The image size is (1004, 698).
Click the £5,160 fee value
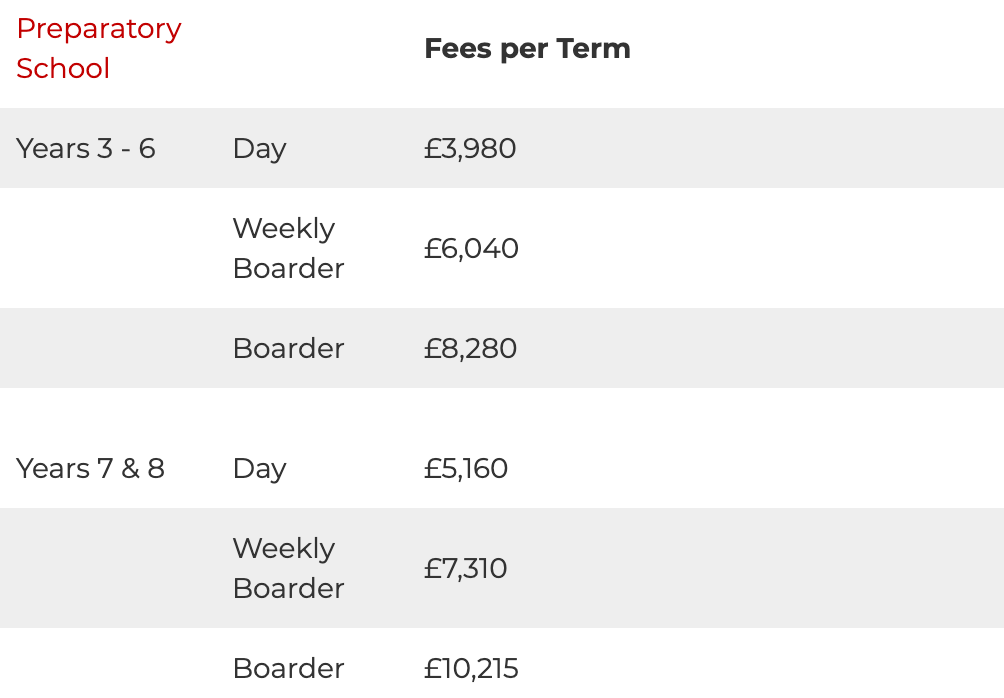tap(466, 469)
